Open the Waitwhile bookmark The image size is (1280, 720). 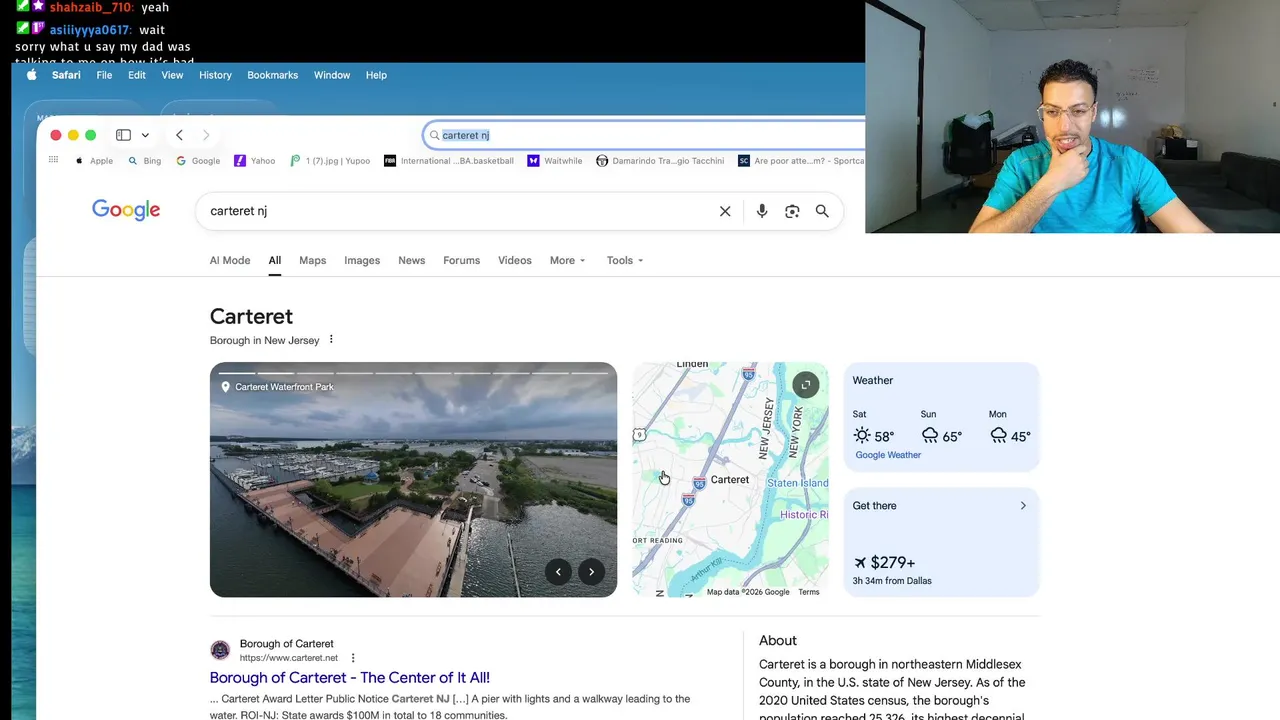point(555,160)
